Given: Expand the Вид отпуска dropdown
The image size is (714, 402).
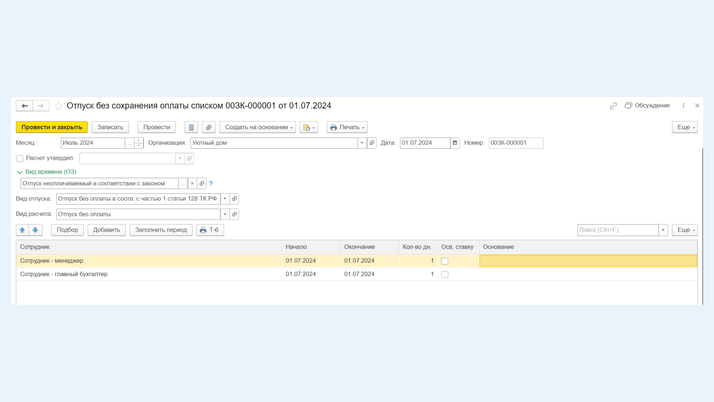Looking at the screenshot, I should tap(225, 199).
